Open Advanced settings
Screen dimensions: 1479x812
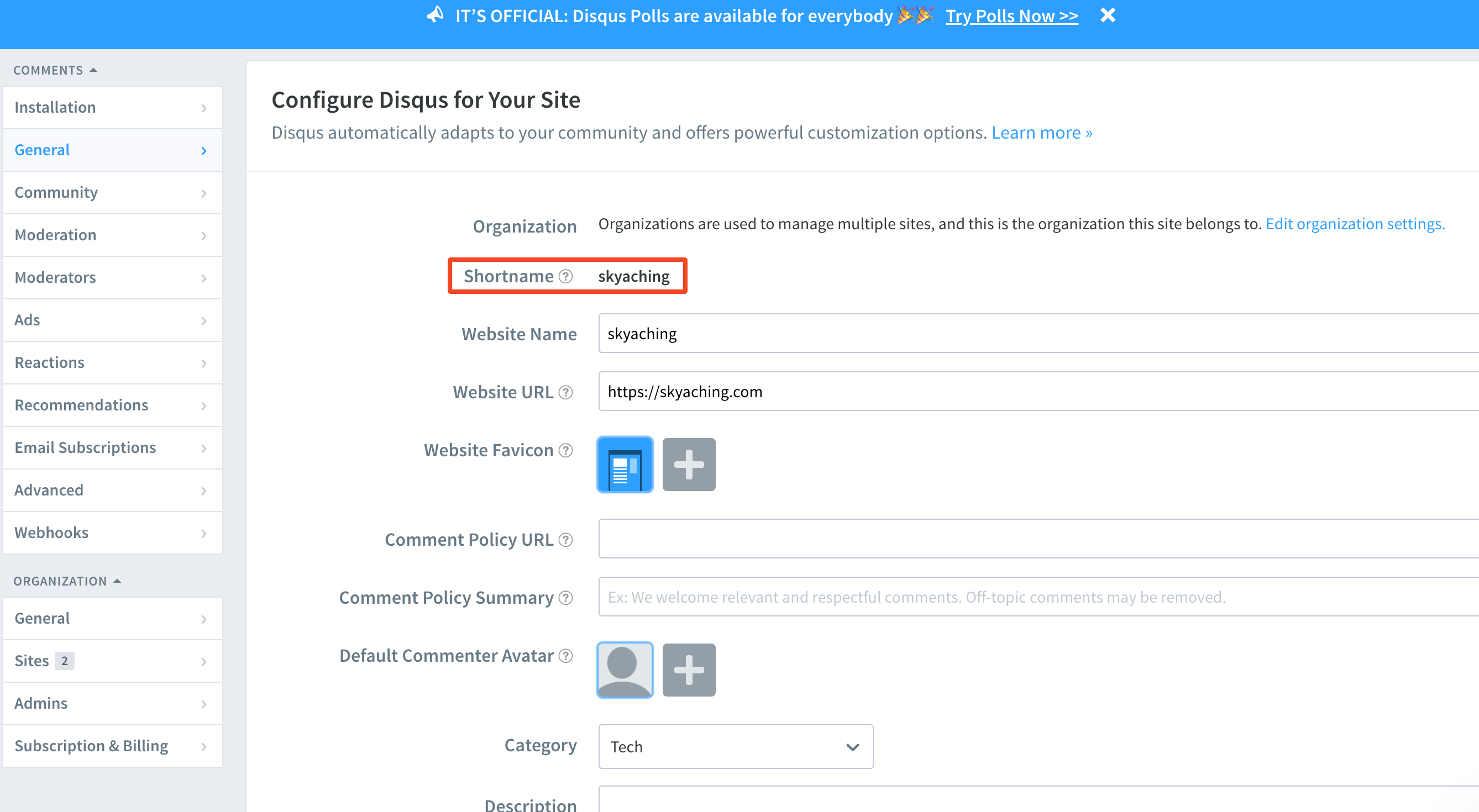pyautogui.click(x=113, y=489)
